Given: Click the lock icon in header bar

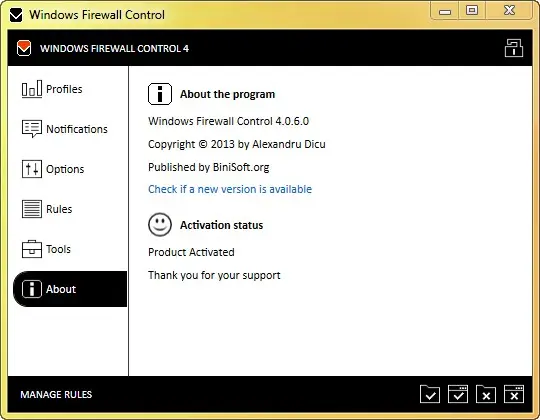Looking at the screenshot, I should pyautogui.click(x=514, y=48).
